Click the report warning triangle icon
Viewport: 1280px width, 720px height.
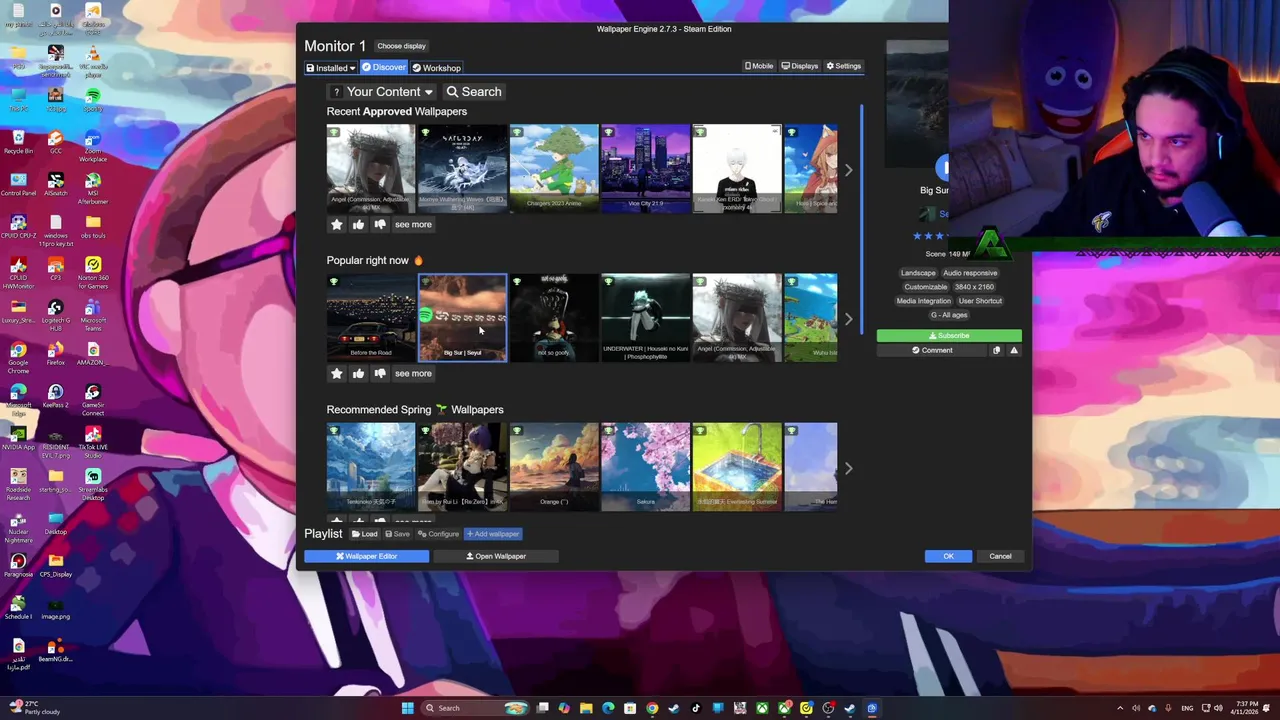(1014, 351)
